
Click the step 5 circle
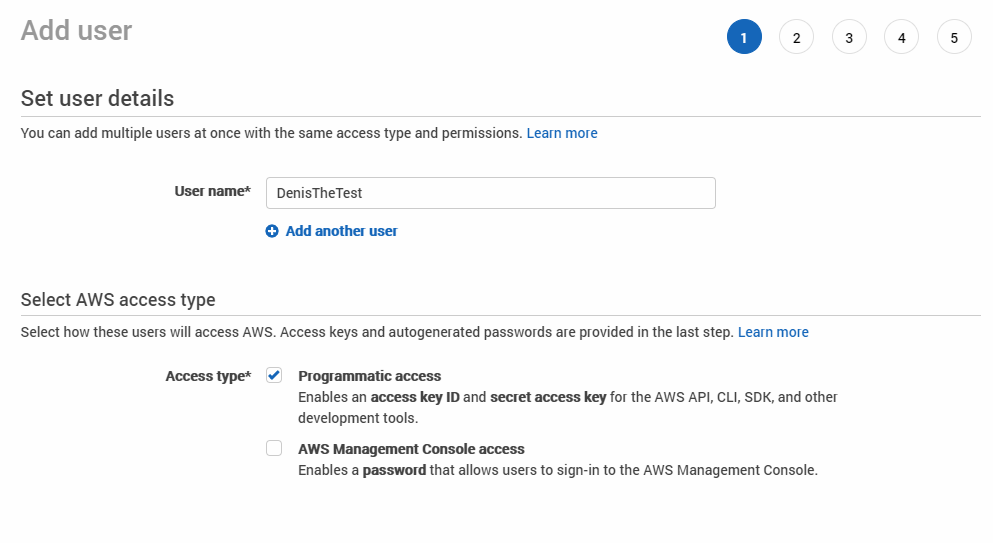pos(954,38)
